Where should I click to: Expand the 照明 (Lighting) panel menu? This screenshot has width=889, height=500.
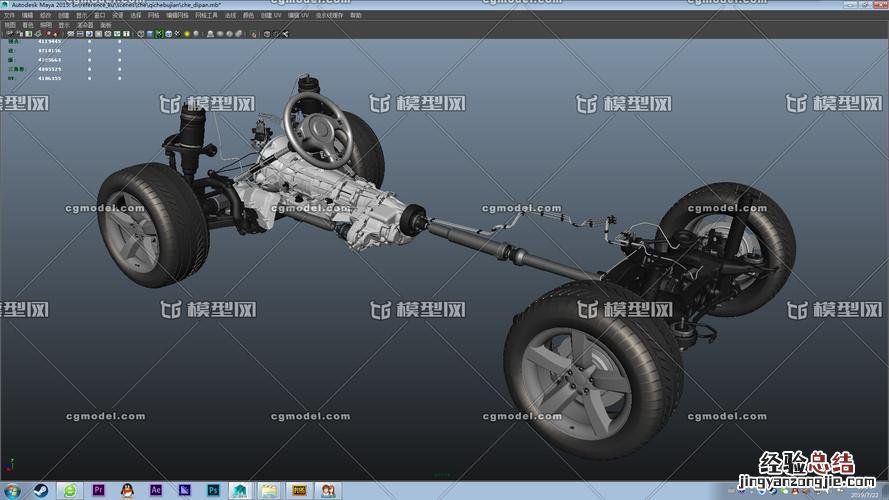click(x=44, y=25)
